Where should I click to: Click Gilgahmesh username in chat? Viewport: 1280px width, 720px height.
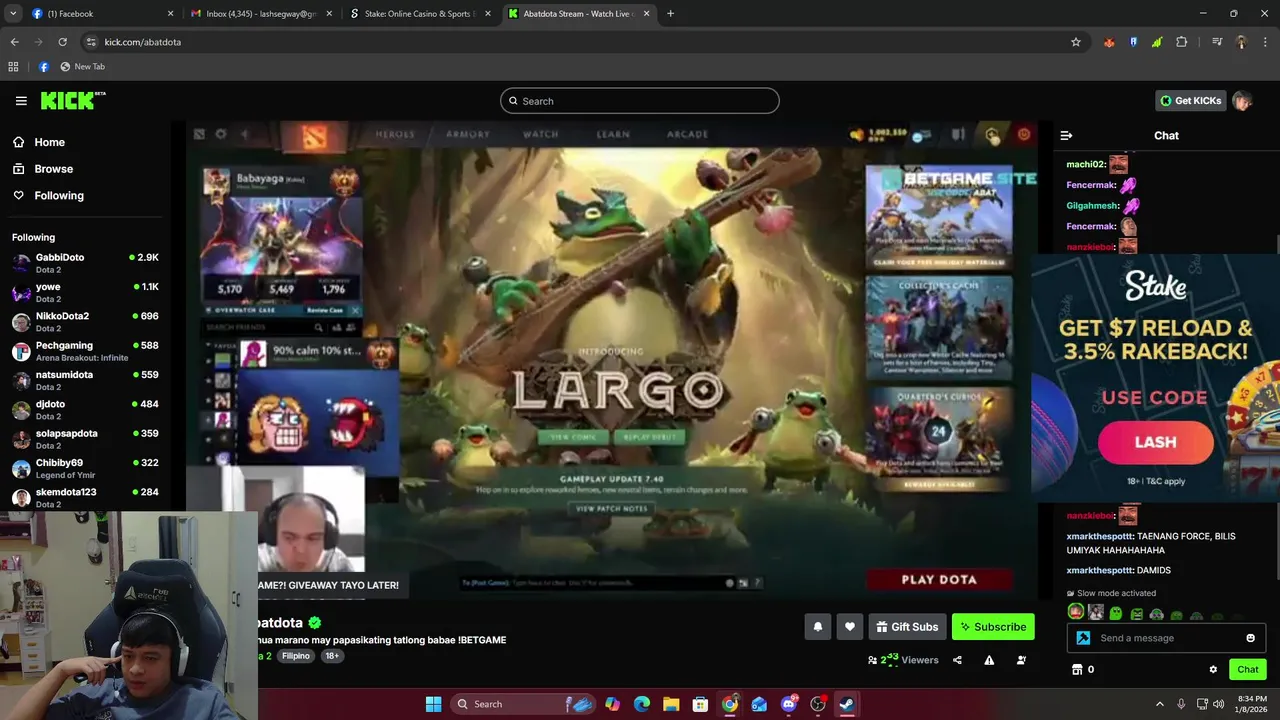pyautogui.click(x=1092, y=206)
